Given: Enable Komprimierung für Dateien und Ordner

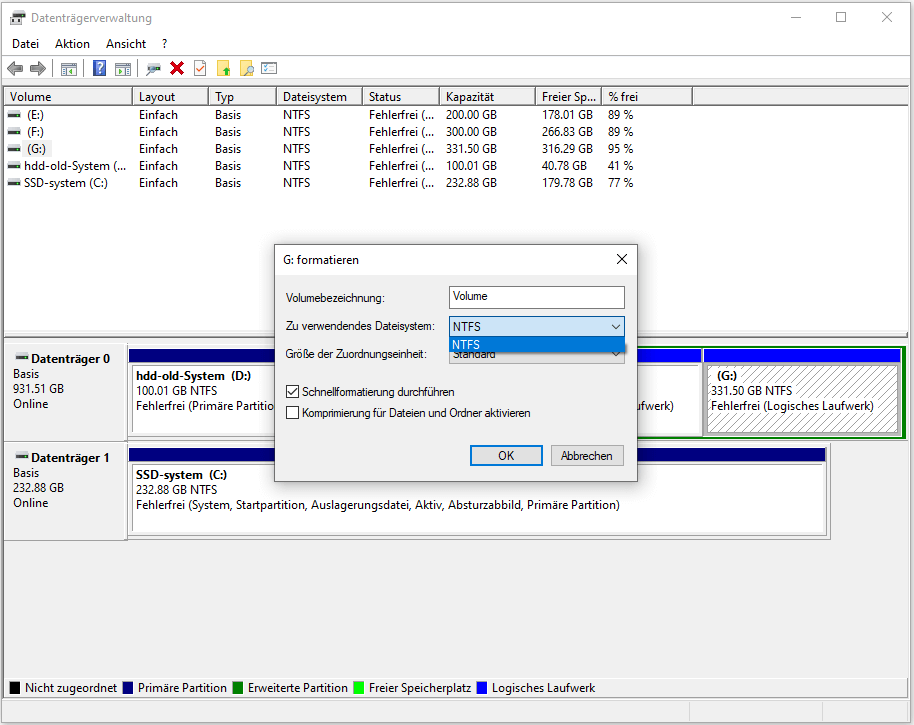Looking at the screenshot, I should tap(293, 412).
